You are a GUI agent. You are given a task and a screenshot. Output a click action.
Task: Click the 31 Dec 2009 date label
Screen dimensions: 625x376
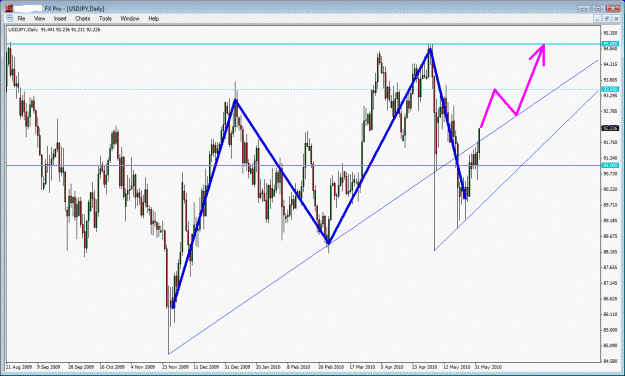click(237, 367)
